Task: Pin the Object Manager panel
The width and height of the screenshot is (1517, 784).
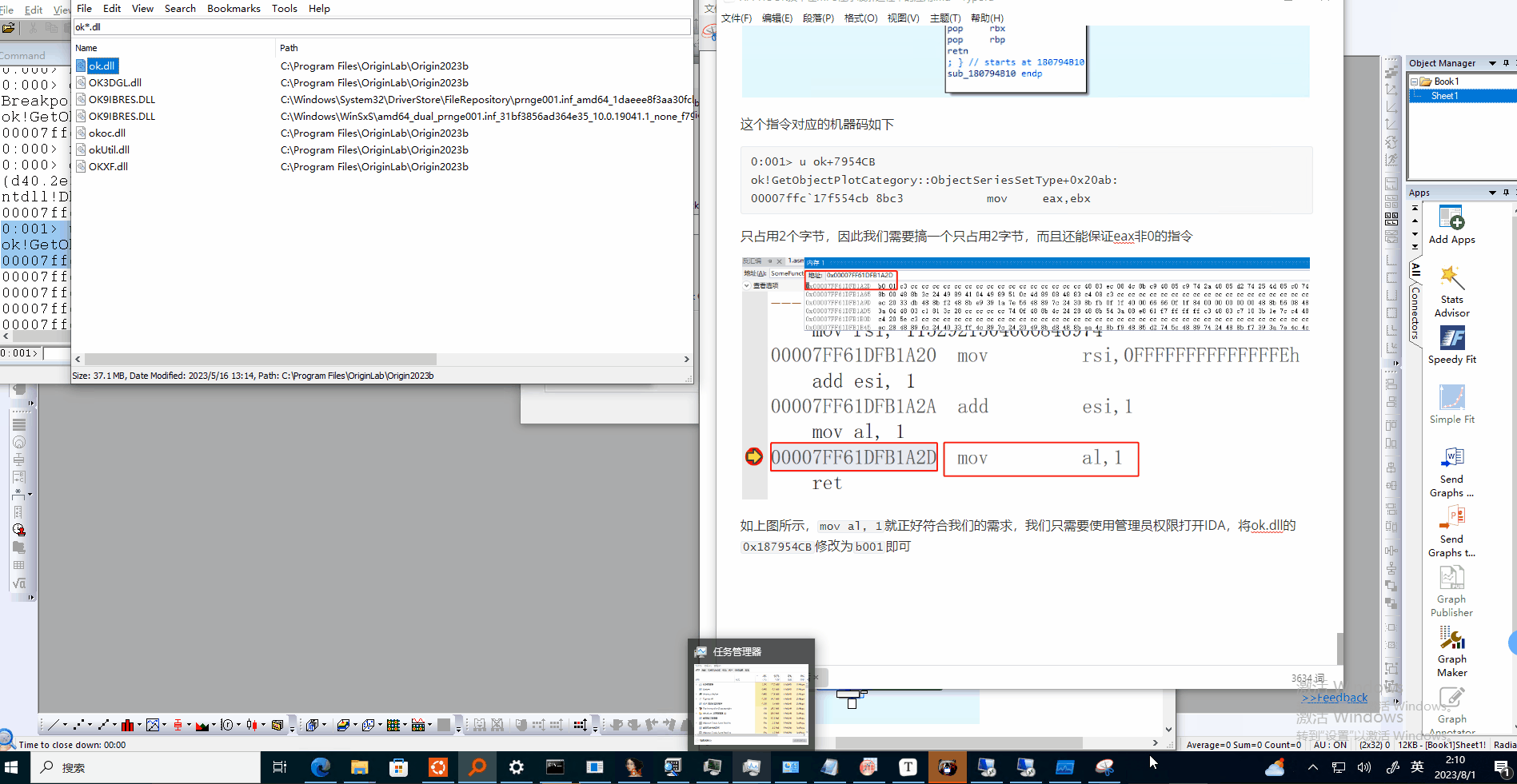Action: coord(1507,63)
